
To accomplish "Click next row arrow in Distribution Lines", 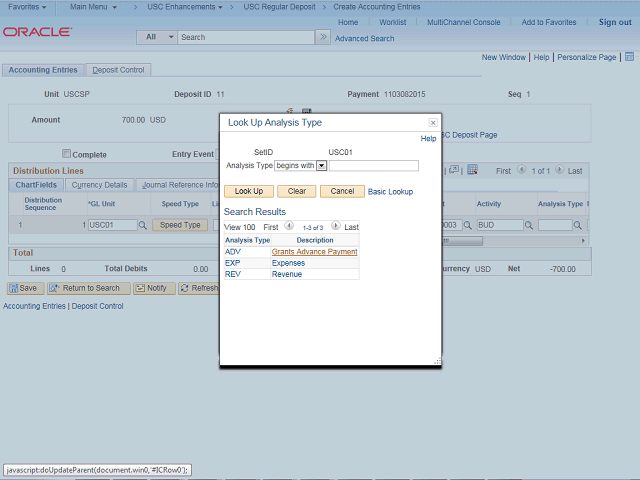I will pos(560,169).
